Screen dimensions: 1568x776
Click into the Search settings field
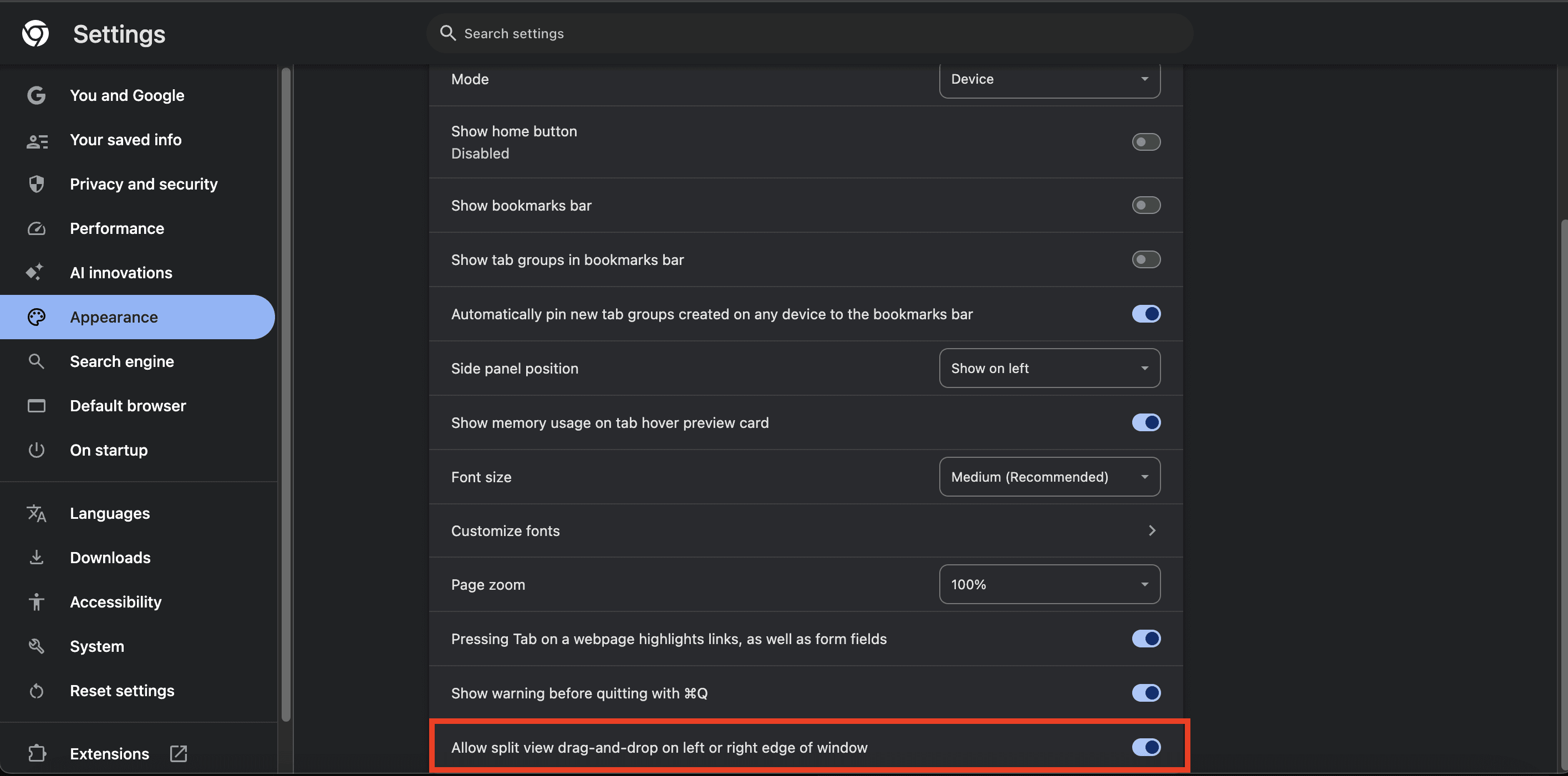click(810, 33)
